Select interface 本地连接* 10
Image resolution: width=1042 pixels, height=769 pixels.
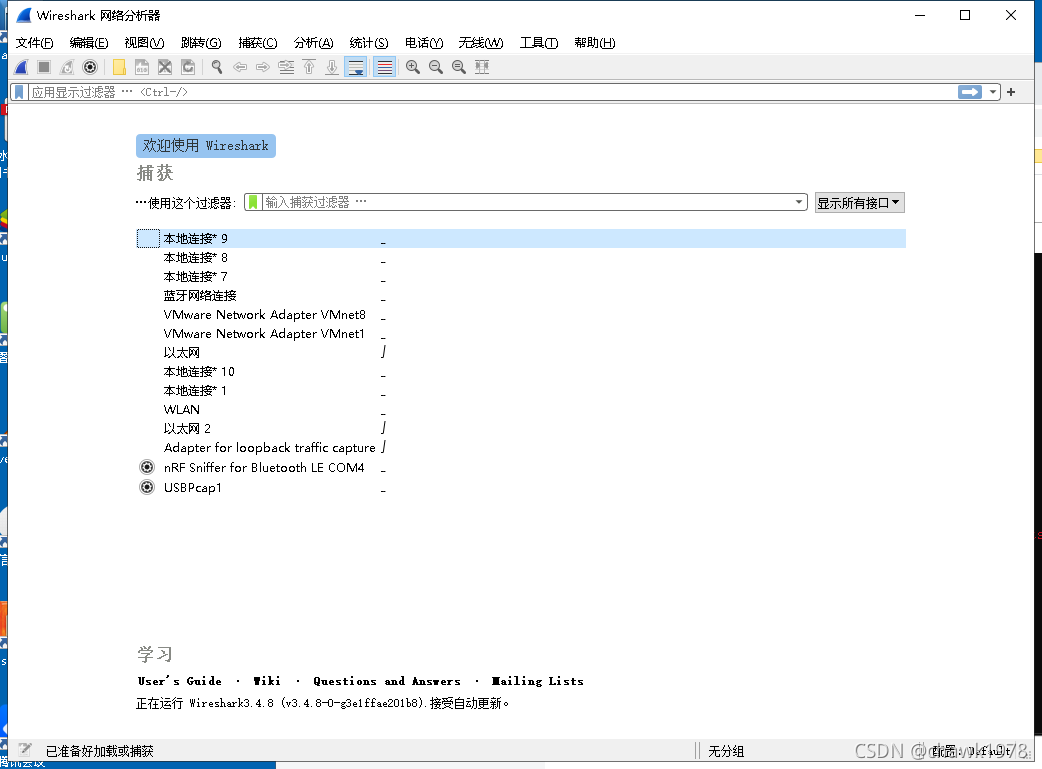(x=521, y=372)
